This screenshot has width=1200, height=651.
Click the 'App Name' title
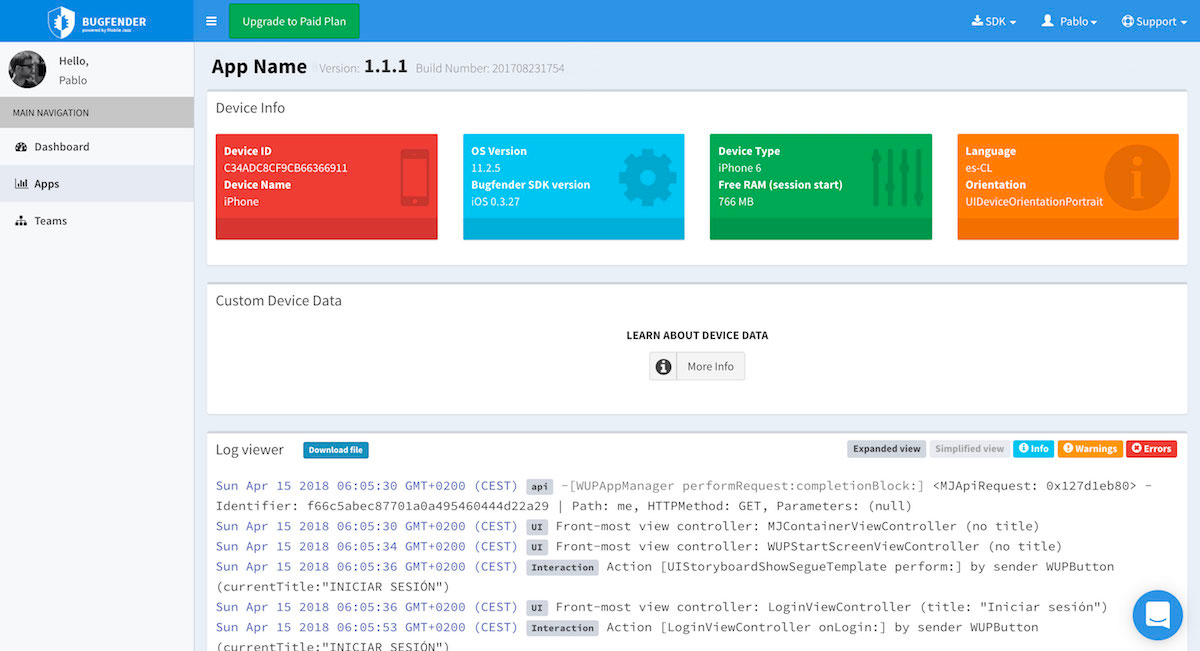[259, 67]
